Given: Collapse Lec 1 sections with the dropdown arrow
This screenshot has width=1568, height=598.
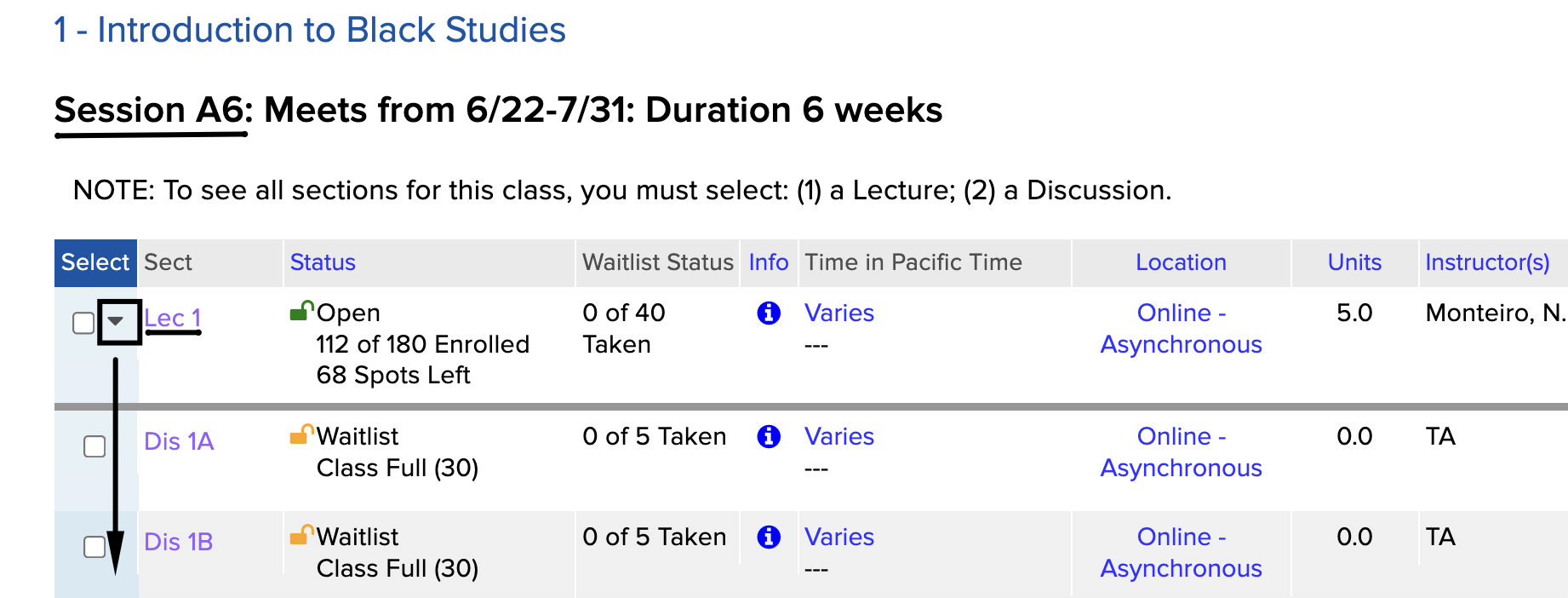Looking at the screenshot, I should point(117,321).
